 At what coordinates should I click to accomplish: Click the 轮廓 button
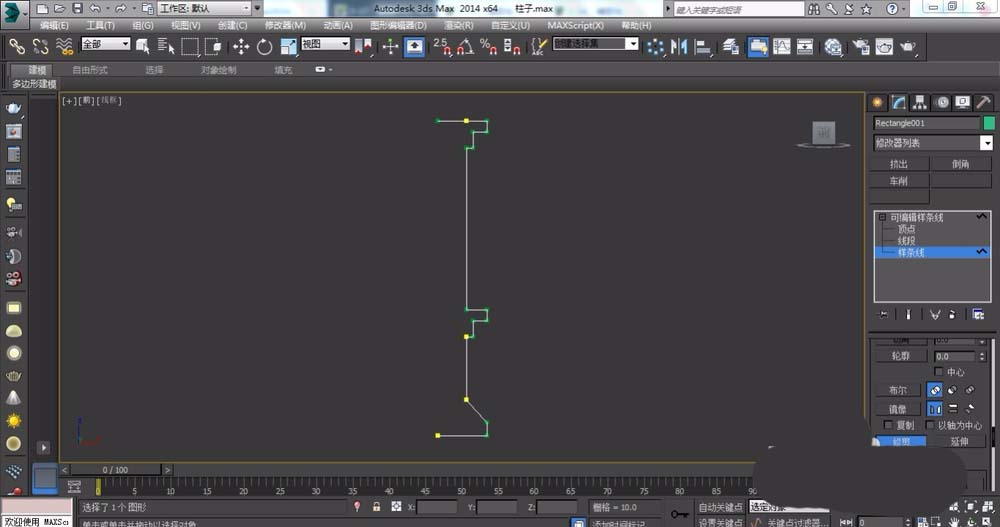900,356
